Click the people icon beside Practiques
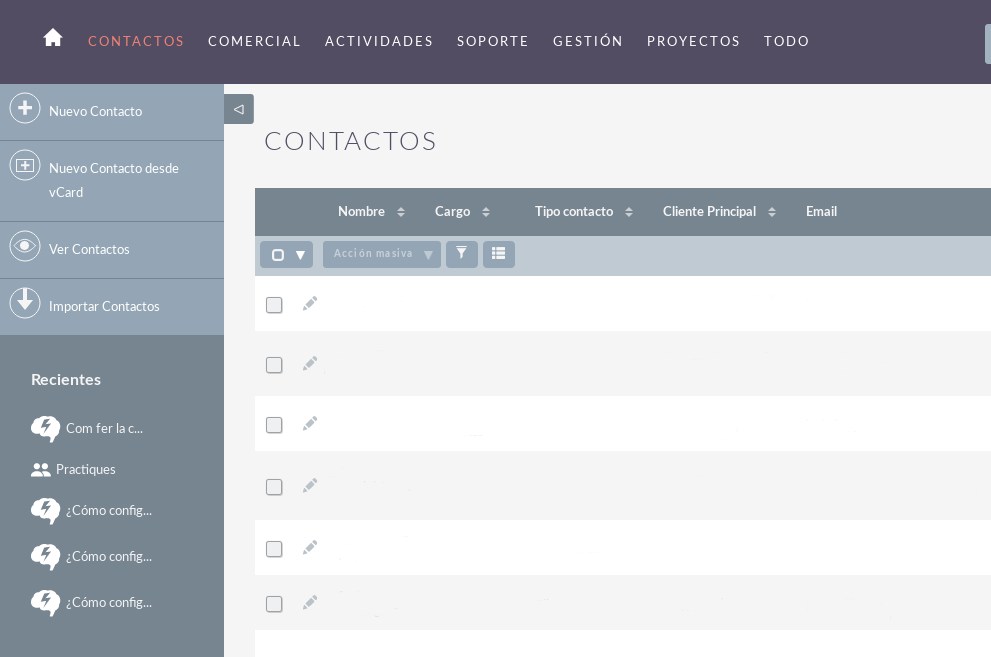Viewport: 991px width, 657px height. pyautogui.click(x=40, y=469)
